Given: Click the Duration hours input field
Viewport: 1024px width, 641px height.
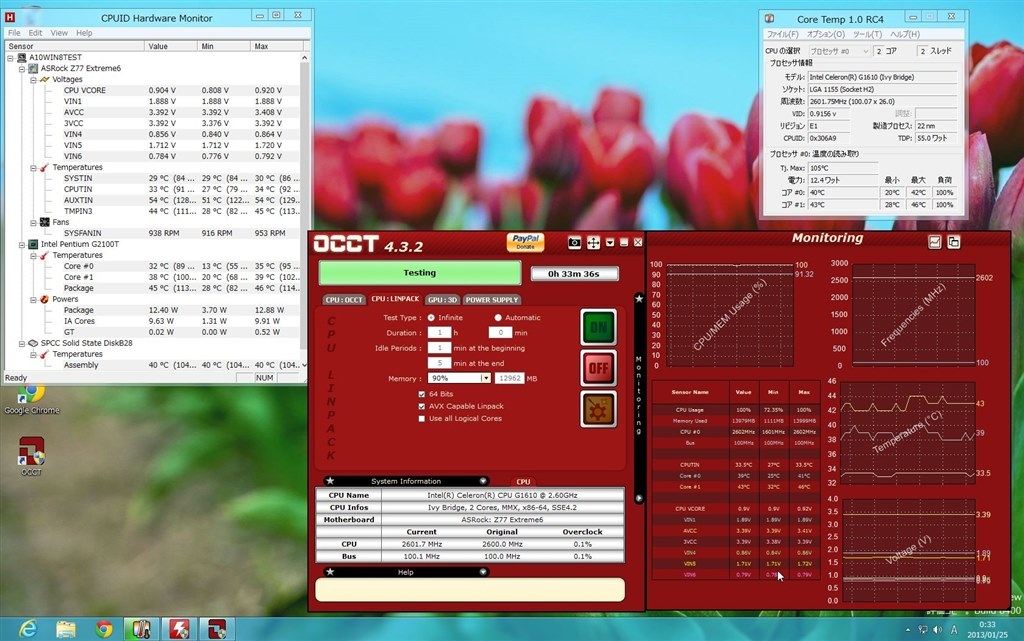Looking at the screenshot, I should point(440,332).
